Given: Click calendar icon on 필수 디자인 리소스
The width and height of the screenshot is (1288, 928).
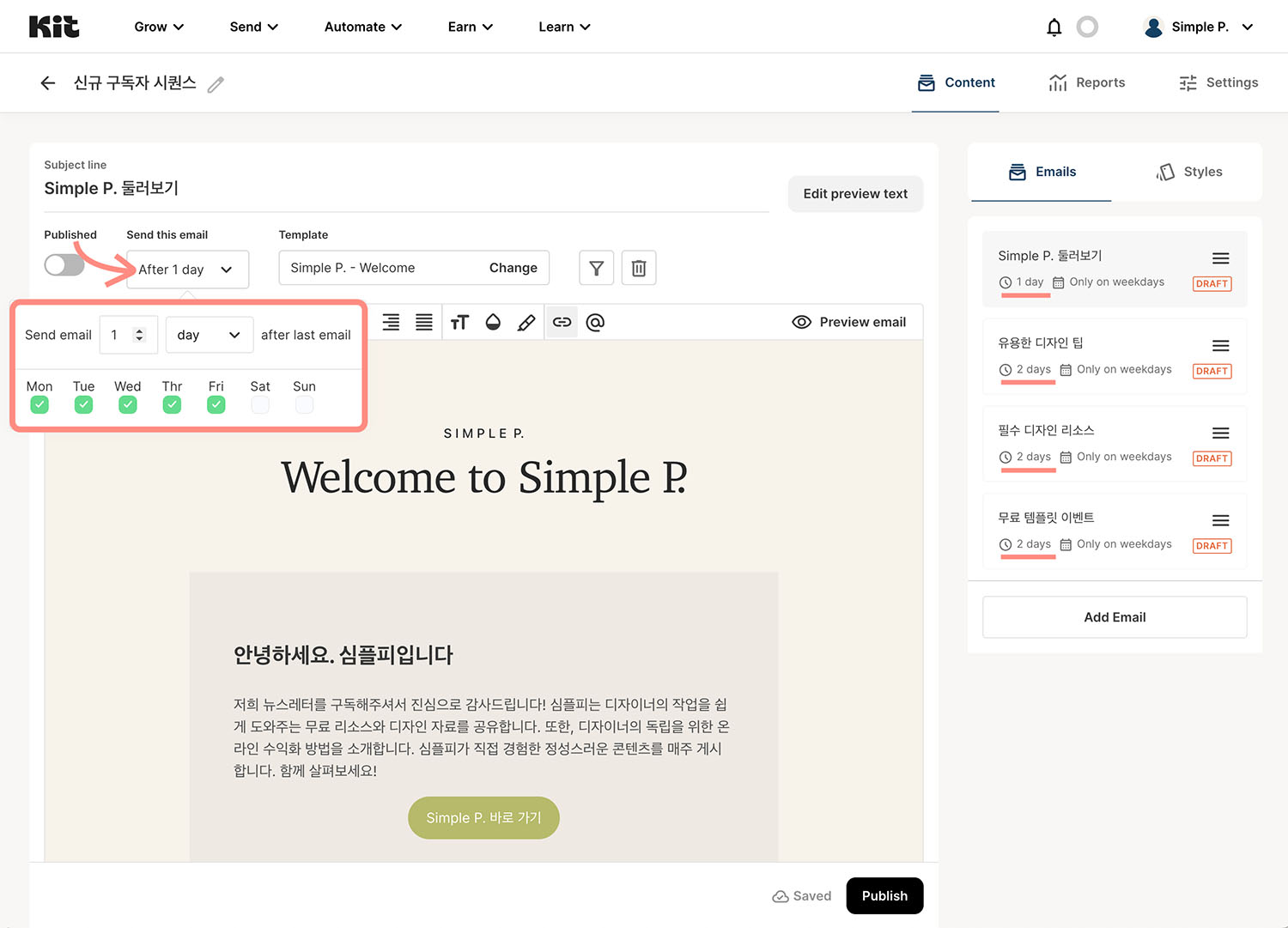Looking at the screenshot, I should click(x=1066, y=458).
